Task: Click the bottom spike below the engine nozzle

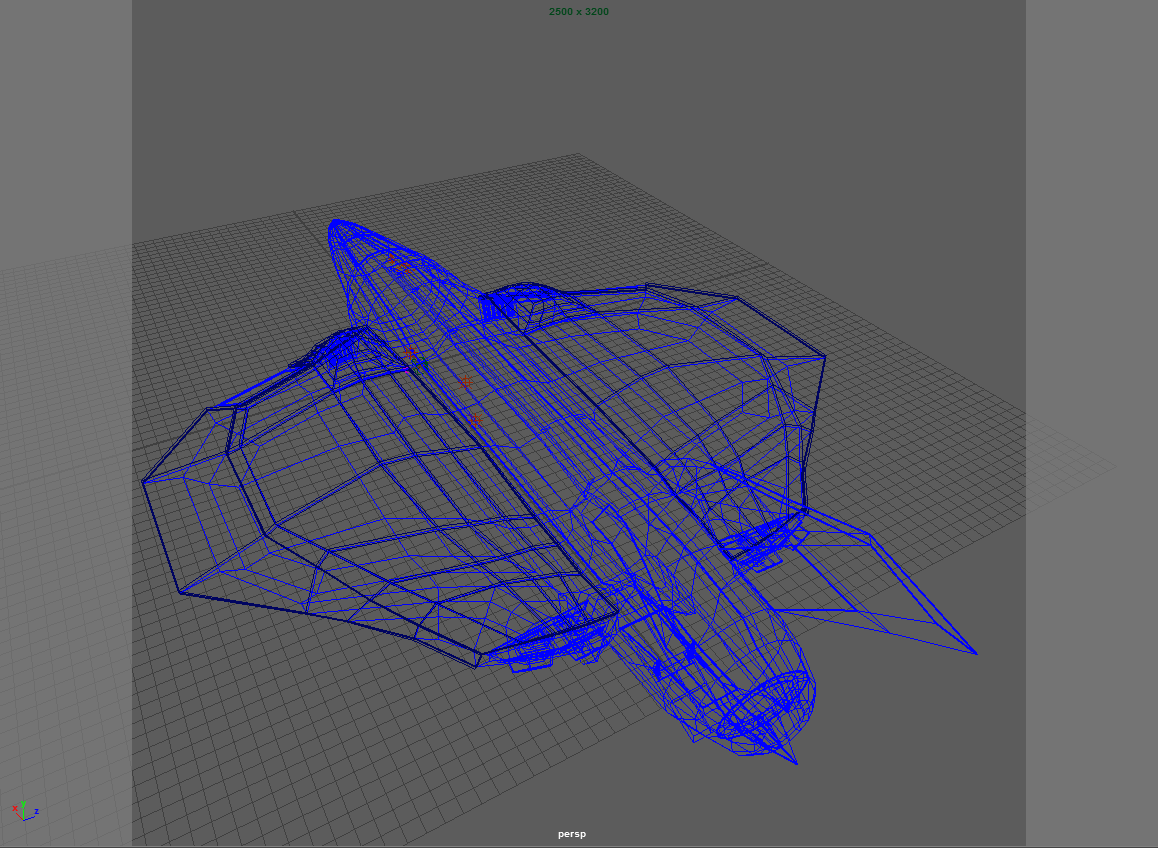Action: point(795,762)
